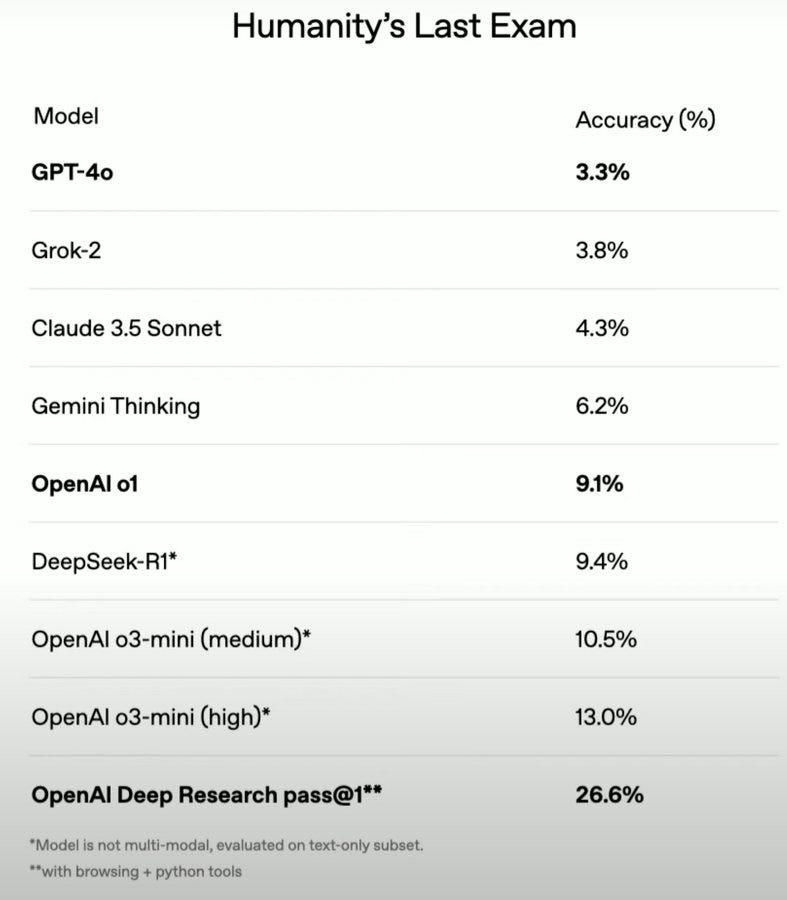Click the 13.0% accuracy value
The width and height of the screenshot is (787, 900).
(606, 717)
